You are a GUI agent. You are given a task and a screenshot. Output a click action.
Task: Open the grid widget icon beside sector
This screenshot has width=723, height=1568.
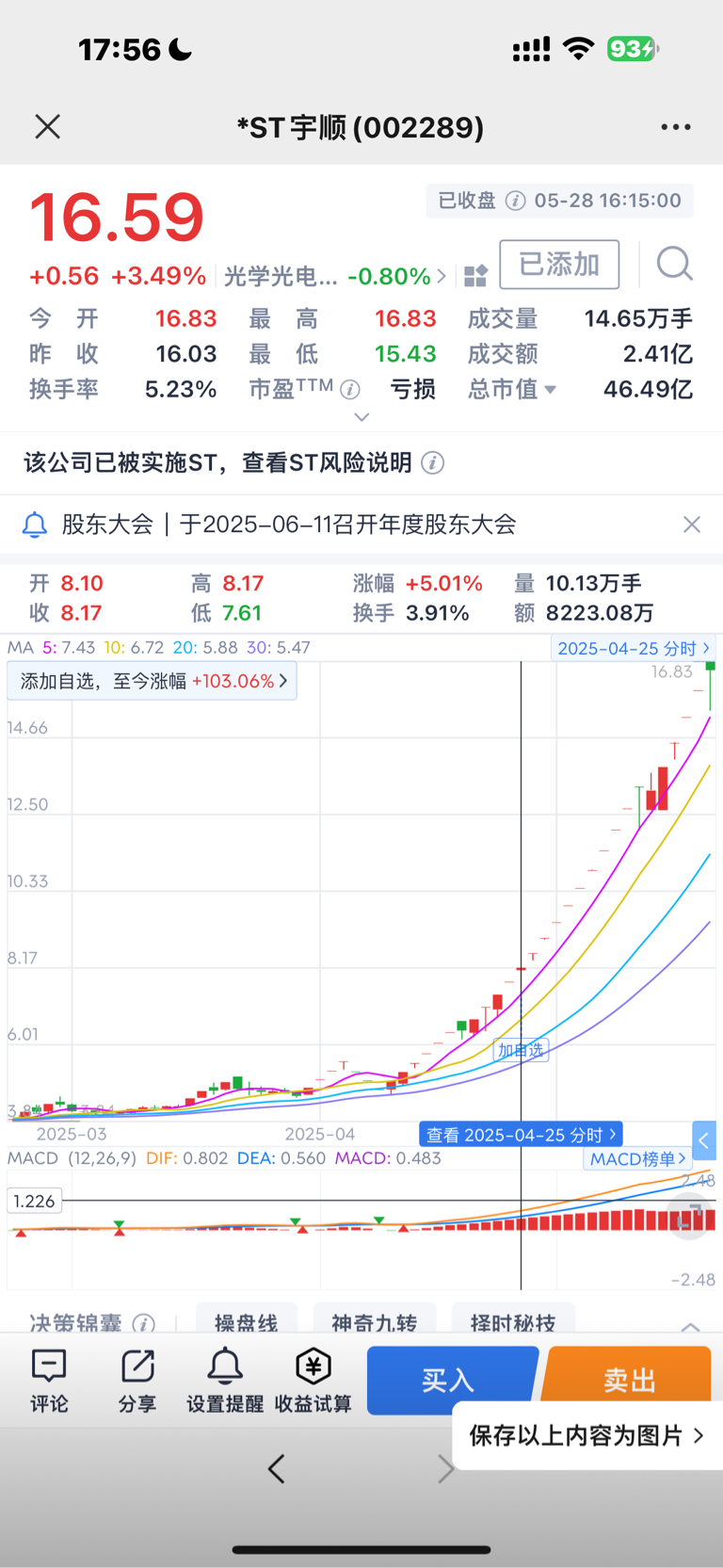(x=476, y=276)
